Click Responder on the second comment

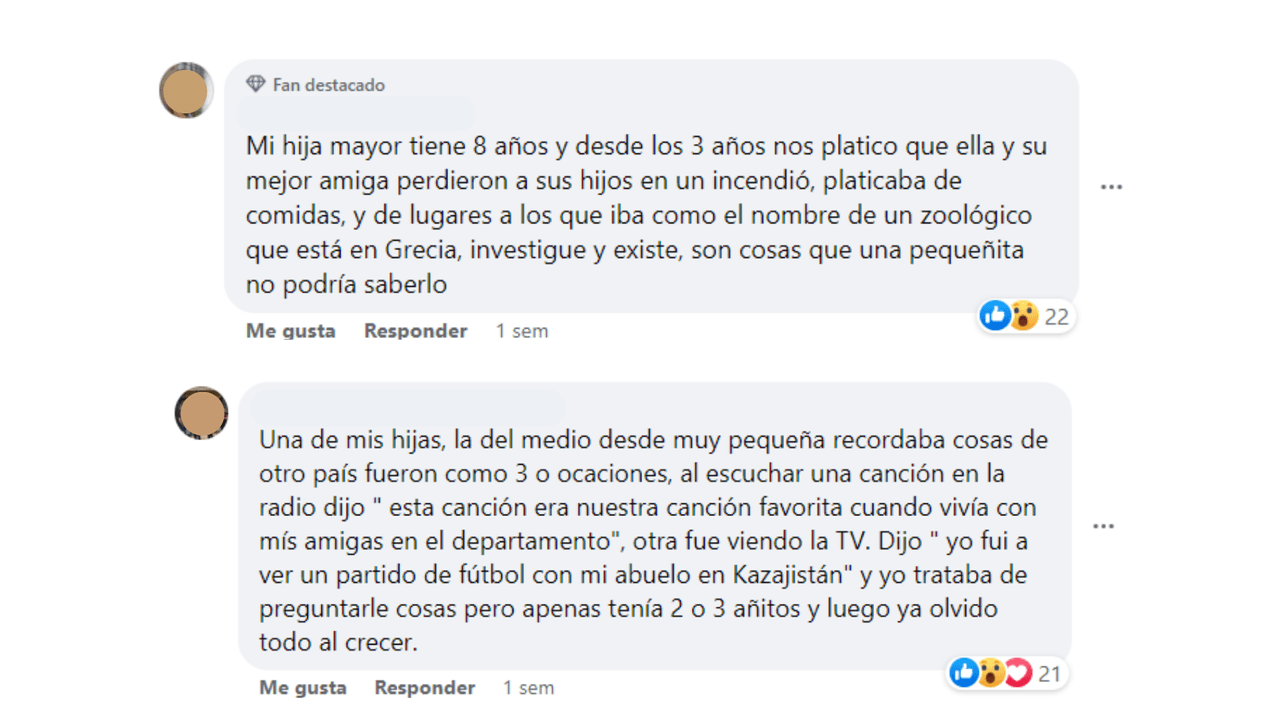(424, 687)
